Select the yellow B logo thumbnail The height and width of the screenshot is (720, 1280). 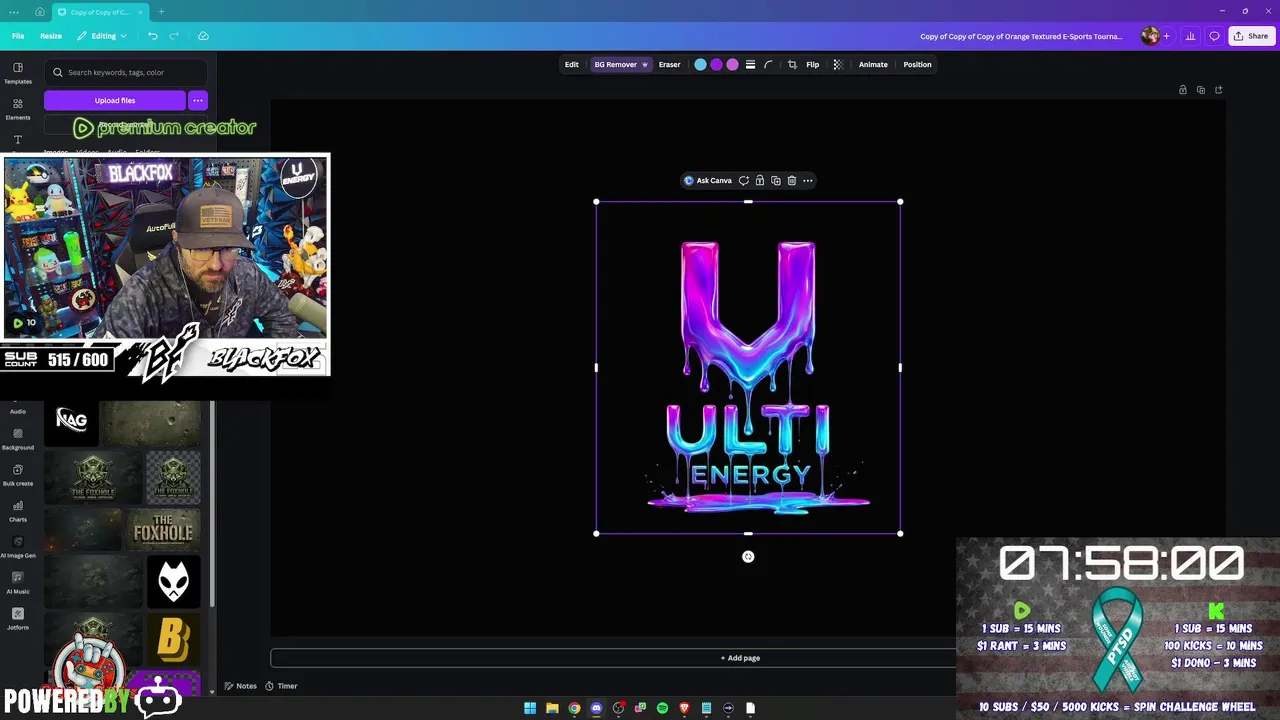(174, 640)
